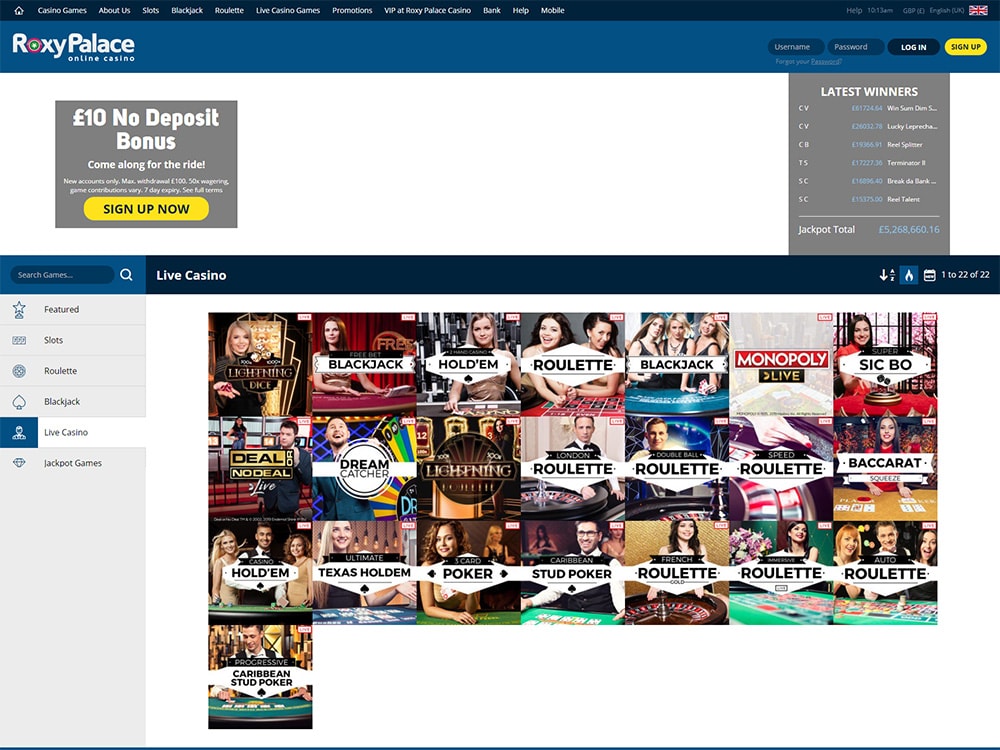This screenshot has width=1000, height=750.
Task: Open Bank menu item
Action: (492, 10)
